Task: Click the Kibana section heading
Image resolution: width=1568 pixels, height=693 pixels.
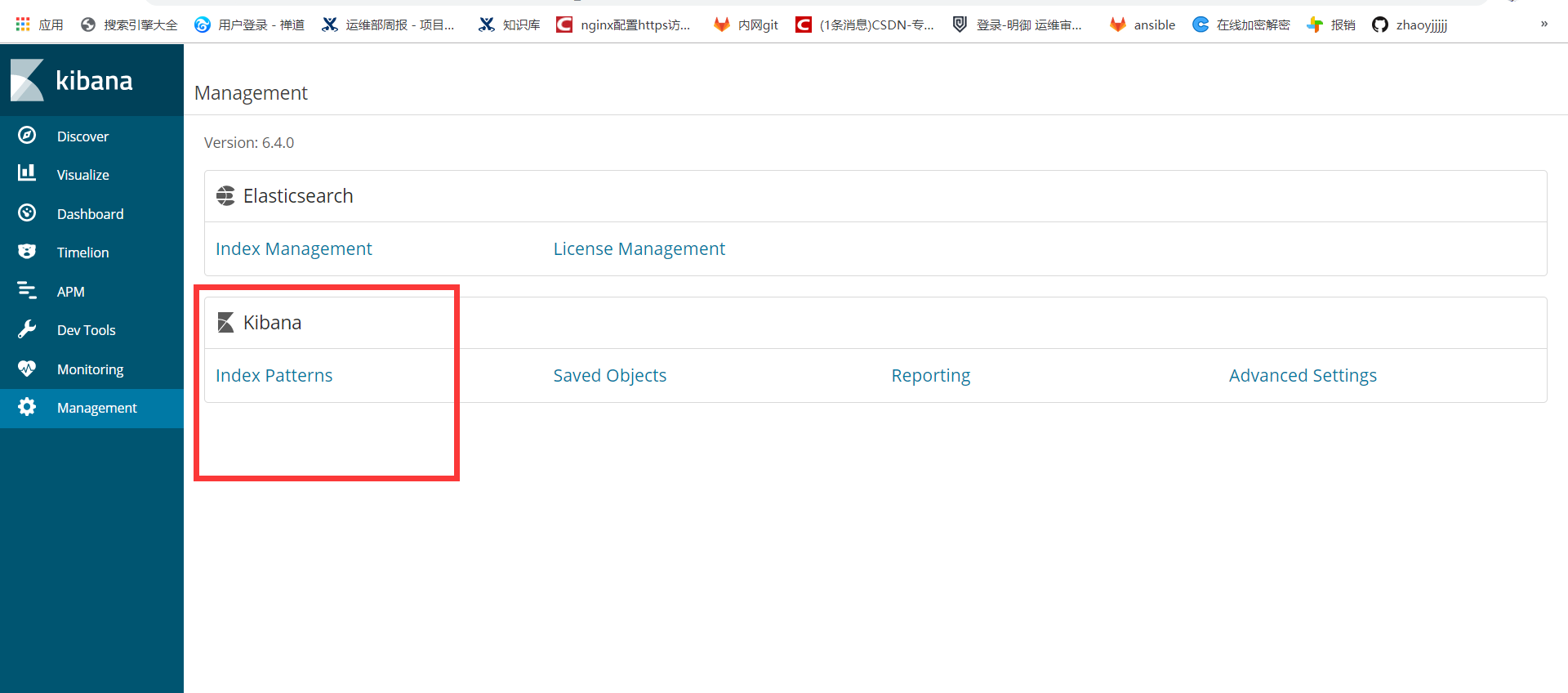Action: tap(273, 323)
